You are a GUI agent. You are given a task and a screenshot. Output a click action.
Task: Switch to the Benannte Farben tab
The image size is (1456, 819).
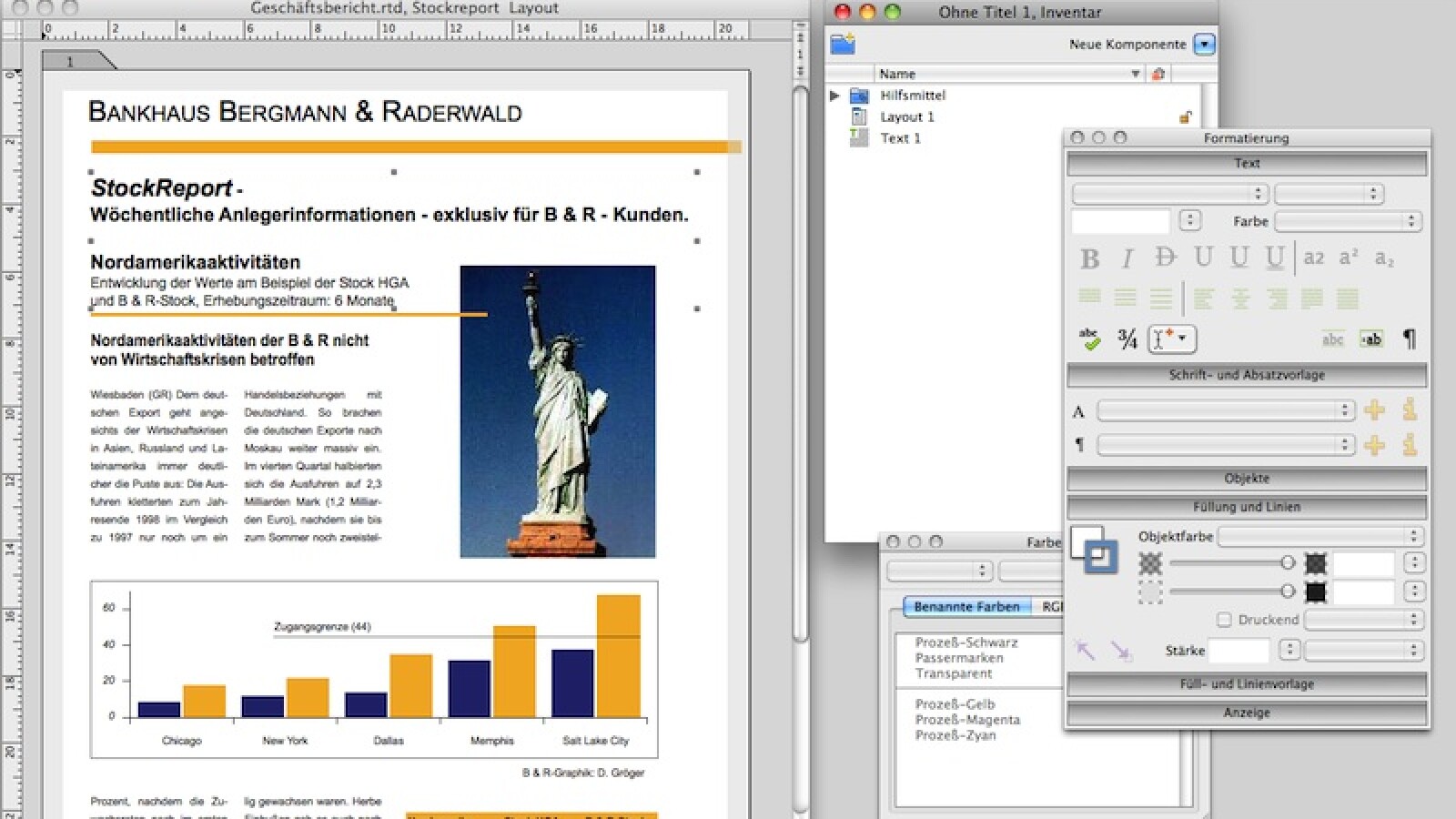pyautogui.click(x=966, y=607)
